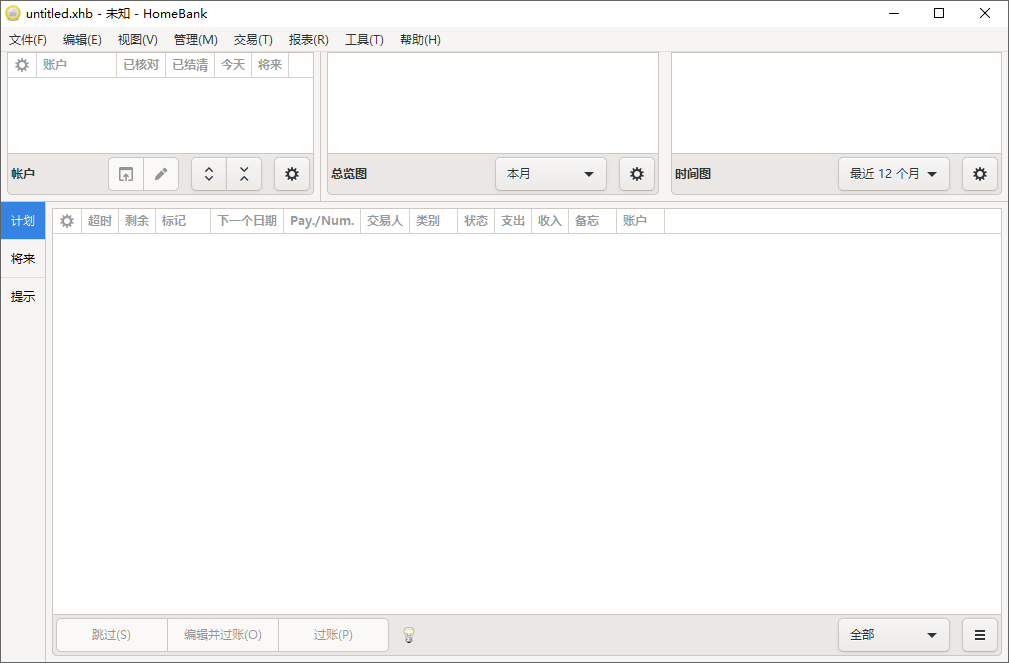Switch to the 提示 sidebar tab
Viewport: 1009px width, 663px height.
pyautogui.click(x=22, y=296)
